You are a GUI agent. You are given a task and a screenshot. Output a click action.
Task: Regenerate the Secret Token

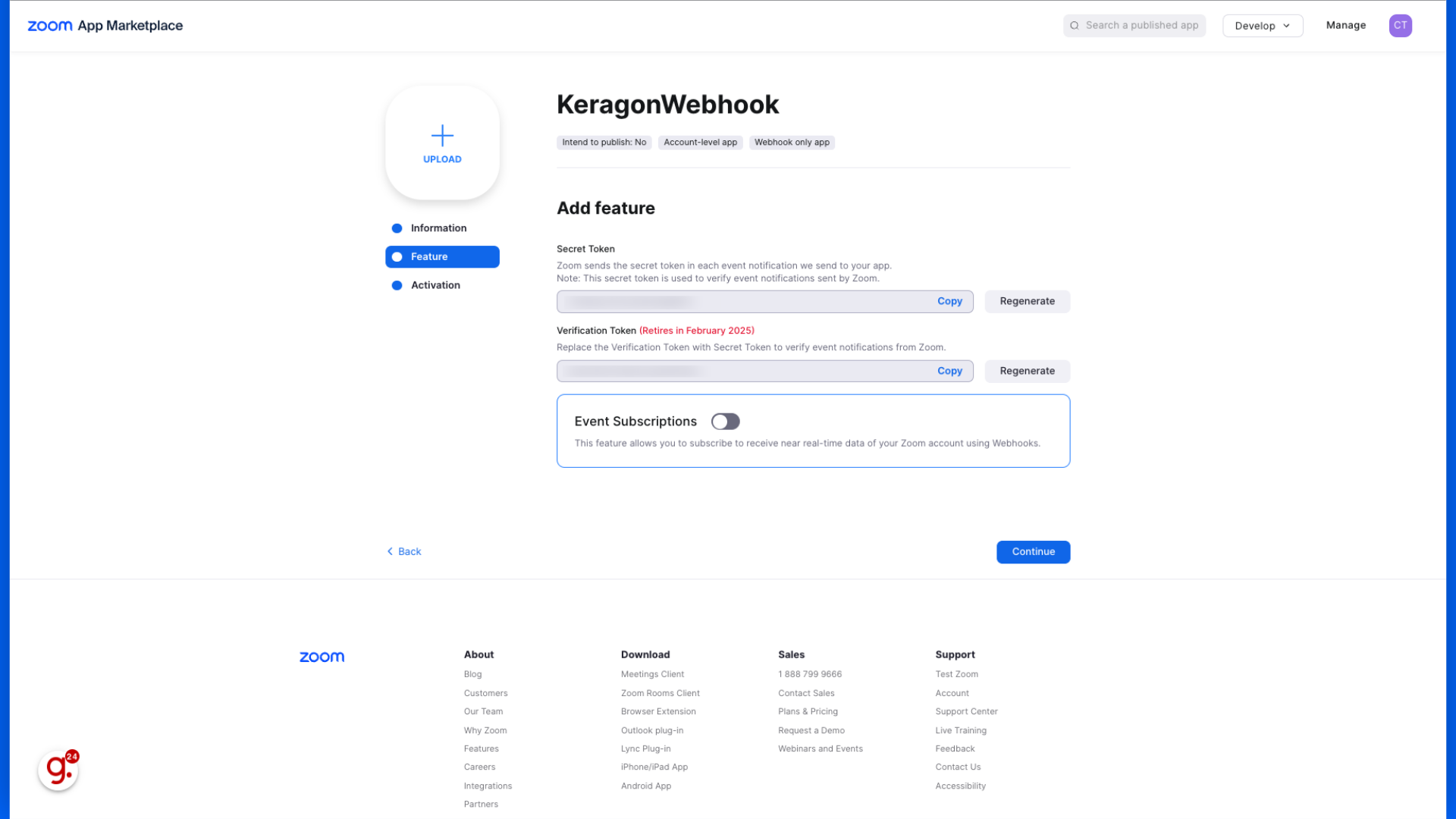click(x=1028, y=302)
